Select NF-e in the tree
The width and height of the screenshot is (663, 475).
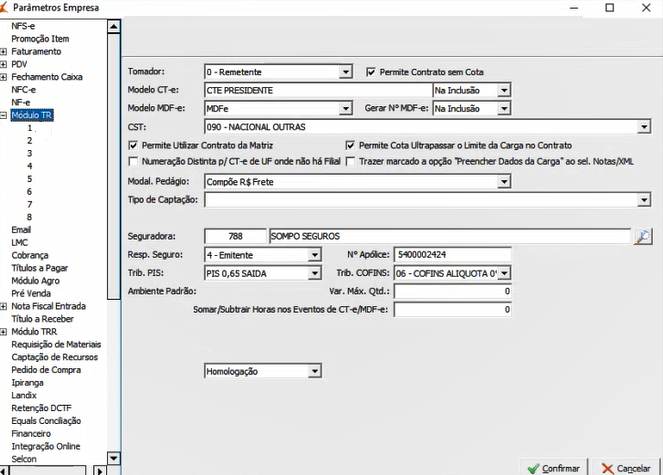click(x=21, y=102)
